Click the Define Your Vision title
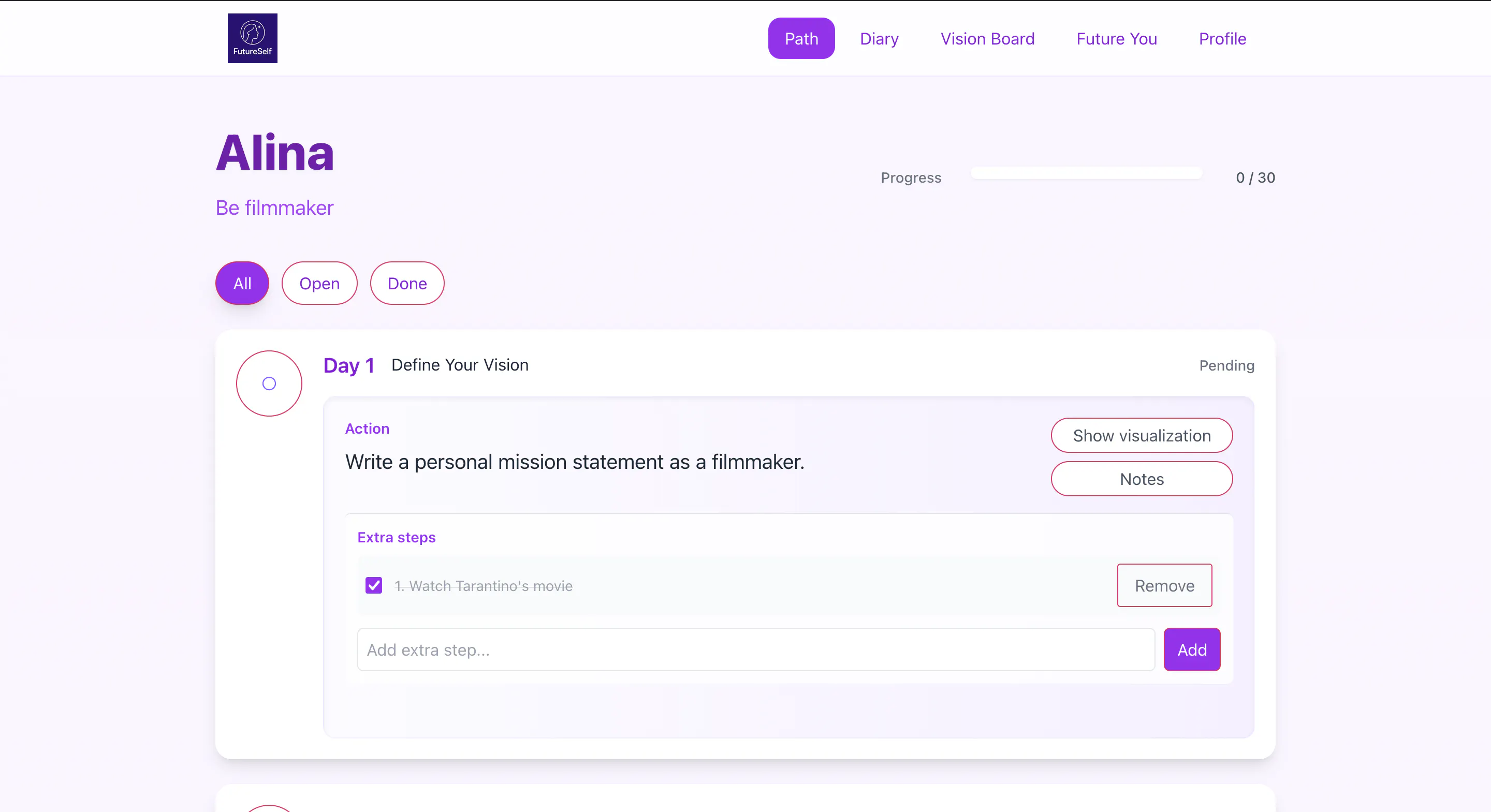This screenshot has width=1491, height=812. click(460, 365)
